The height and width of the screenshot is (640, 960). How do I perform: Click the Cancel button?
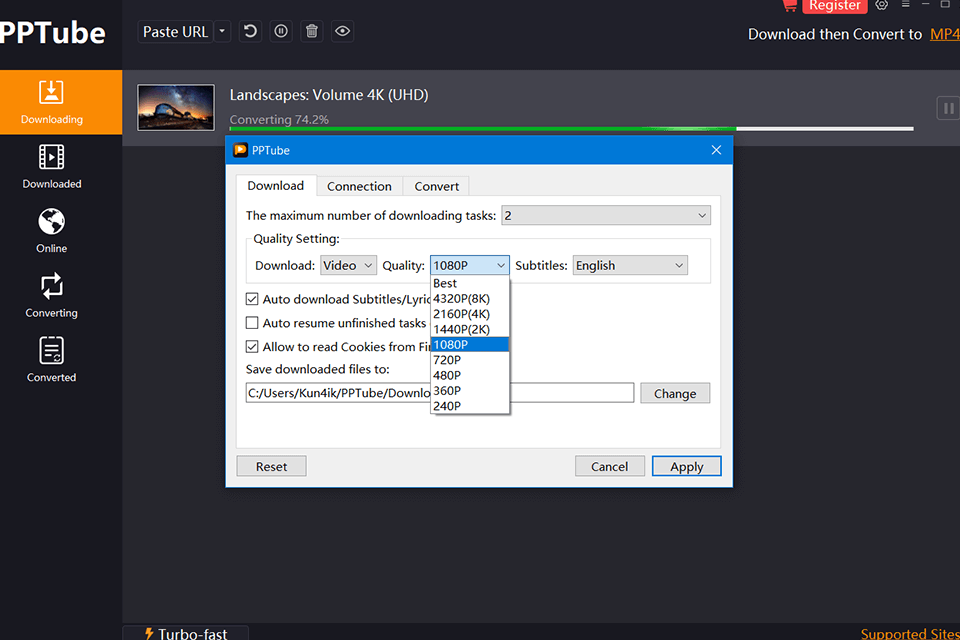click(609, 467)
